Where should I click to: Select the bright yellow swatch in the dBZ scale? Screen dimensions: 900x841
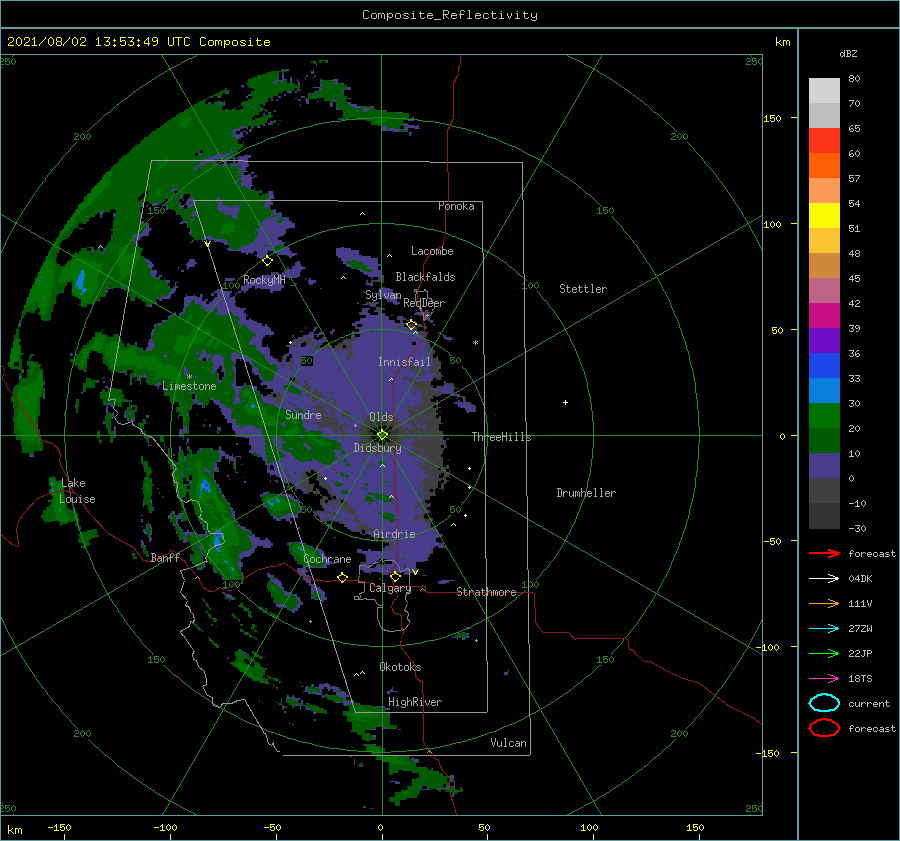[824, 215]
